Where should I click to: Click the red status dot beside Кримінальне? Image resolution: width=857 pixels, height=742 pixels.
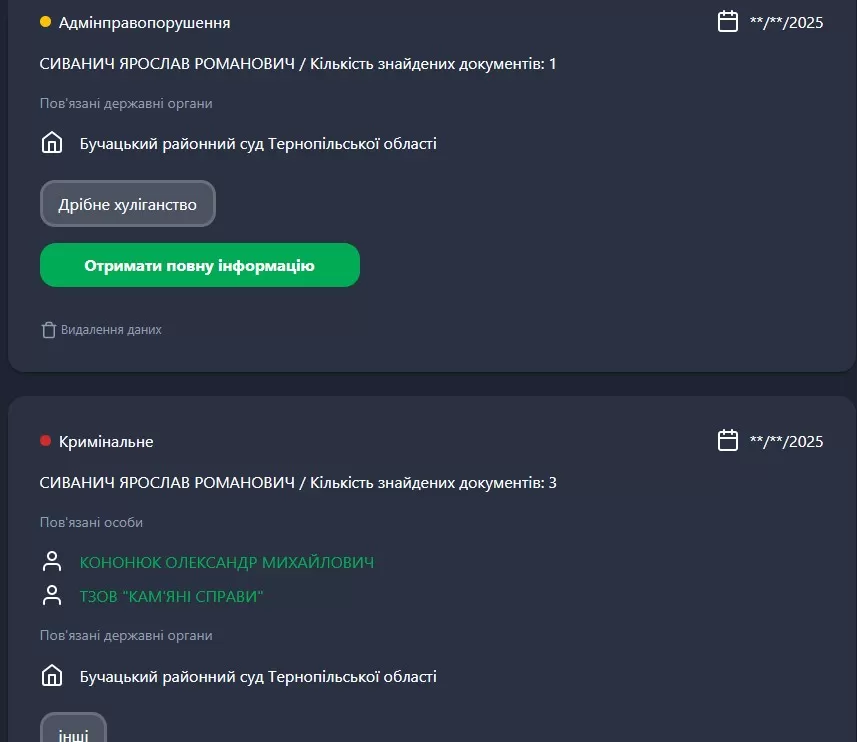(45, 441)
